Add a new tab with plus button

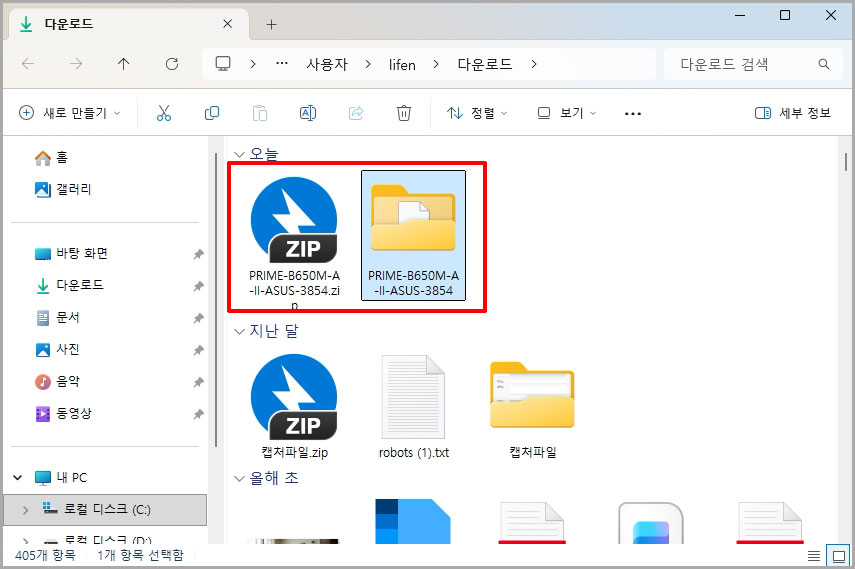coord(271,24)
